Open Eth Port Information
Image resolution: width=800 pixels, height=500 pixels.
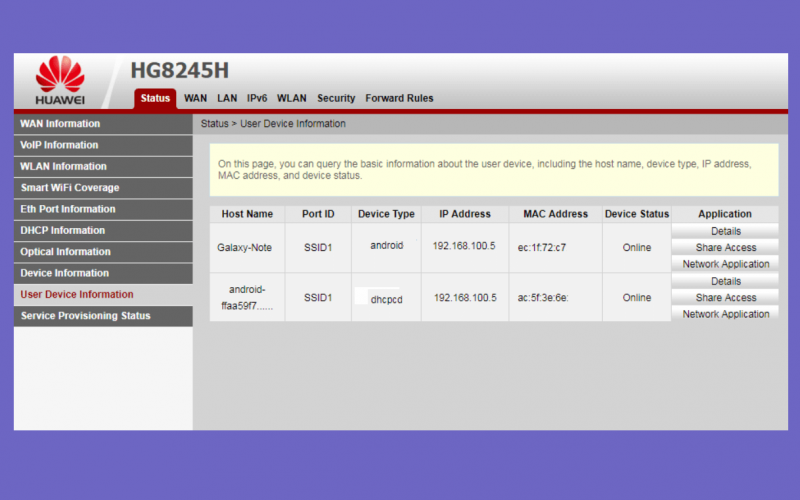pos(103,209)
